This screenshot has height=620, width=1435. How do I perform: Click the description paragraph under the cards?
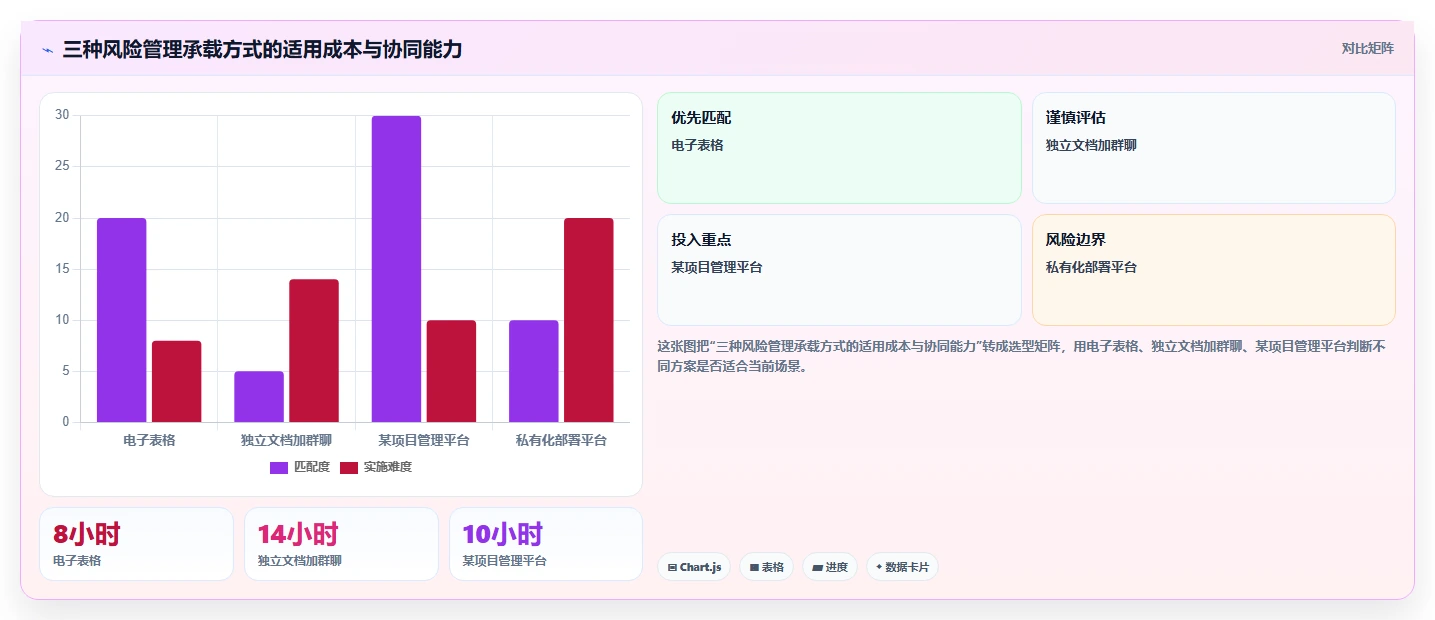1021,356
